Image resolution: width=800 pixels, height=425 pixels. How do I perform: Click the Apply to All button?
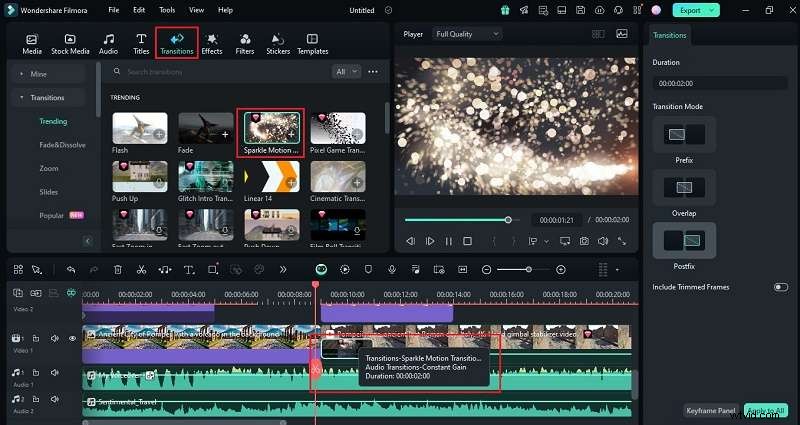pyautogui.click(x=766, y=411)
